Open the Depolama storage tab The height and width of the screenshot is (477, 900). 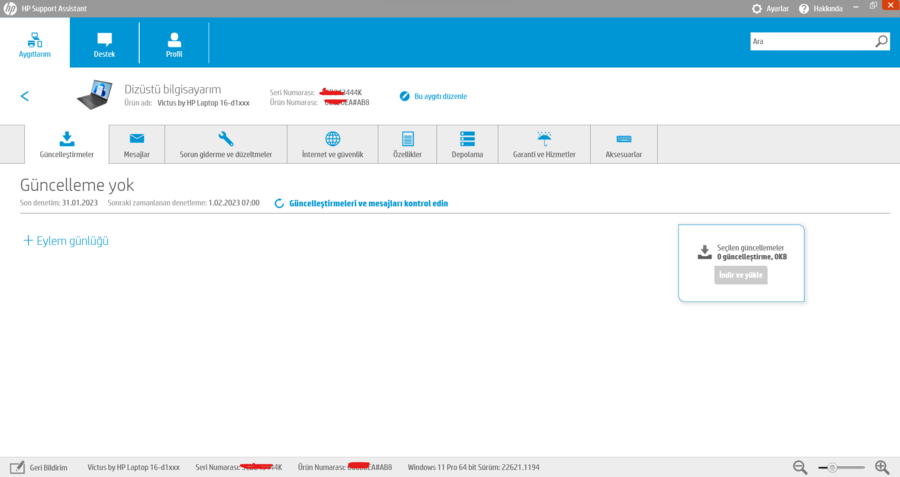467,145
